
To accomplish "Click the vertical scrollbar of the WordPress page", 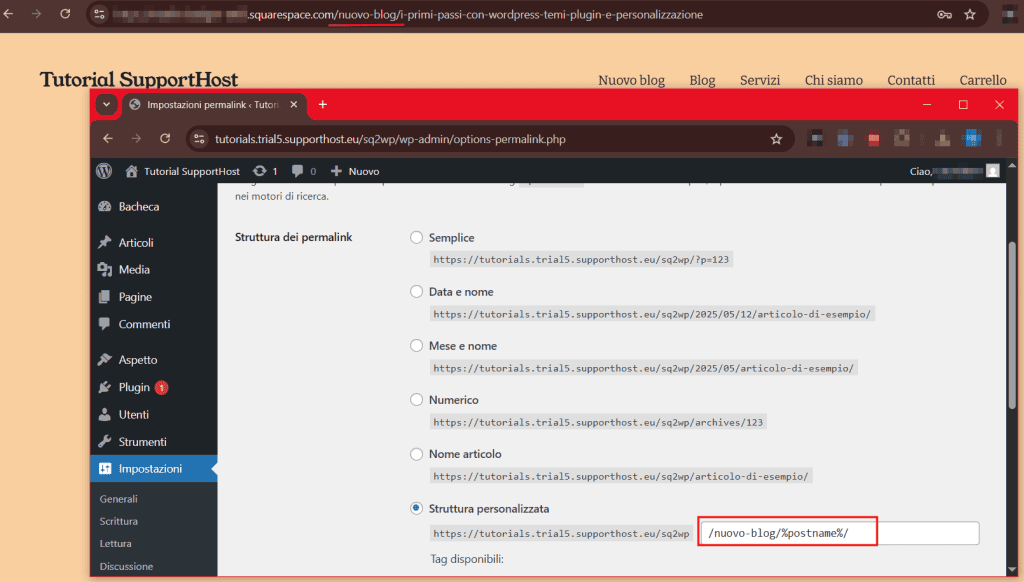I will (1012, 325).
